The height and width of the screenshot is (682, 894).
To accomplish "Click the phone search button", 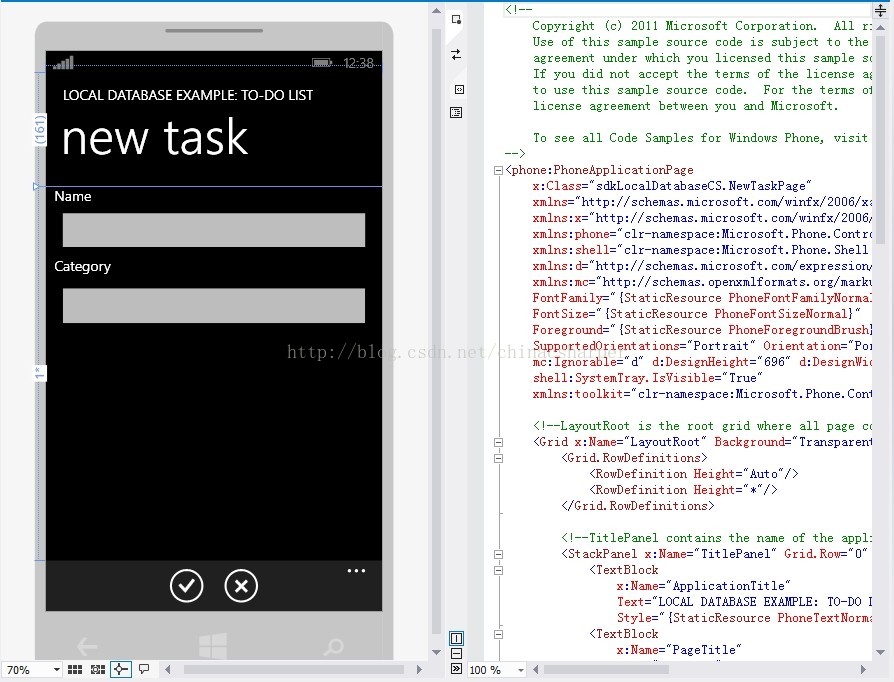I will click(x=334, y=647).
